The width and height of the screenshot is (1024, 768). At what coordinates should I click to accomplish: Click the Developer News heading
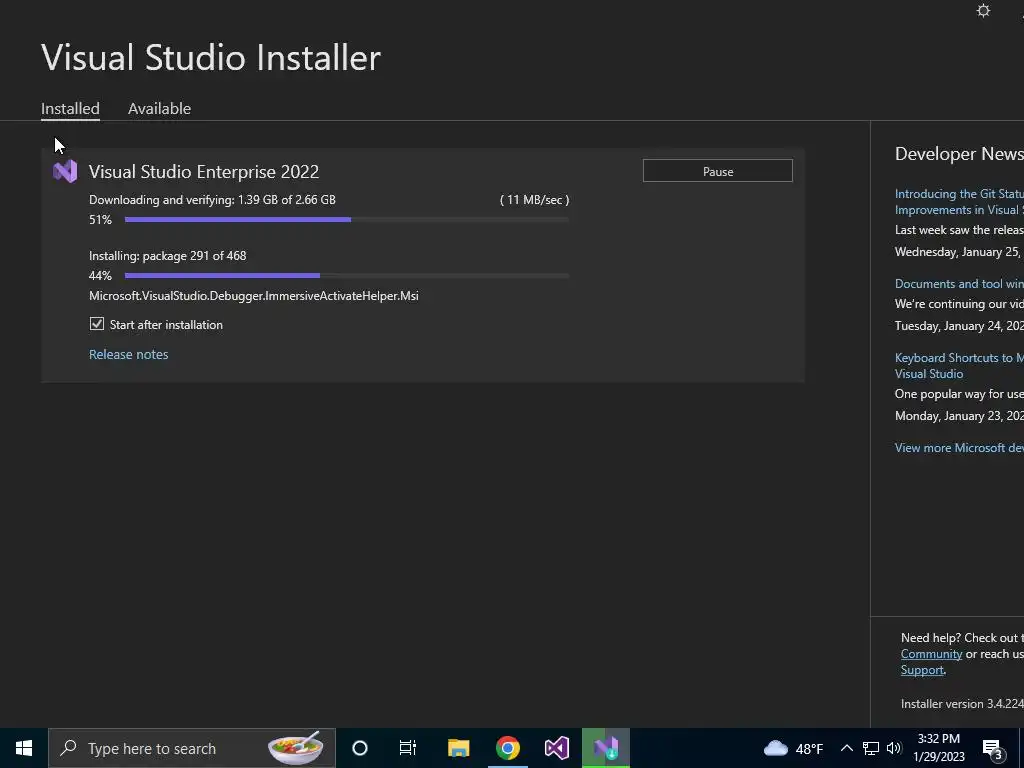point(959,153)
